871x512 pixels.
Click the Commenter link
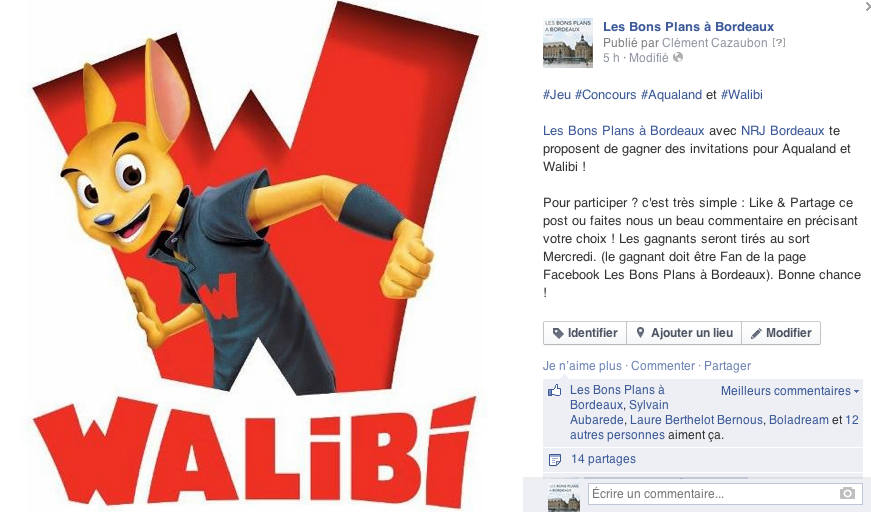[663, 366]
